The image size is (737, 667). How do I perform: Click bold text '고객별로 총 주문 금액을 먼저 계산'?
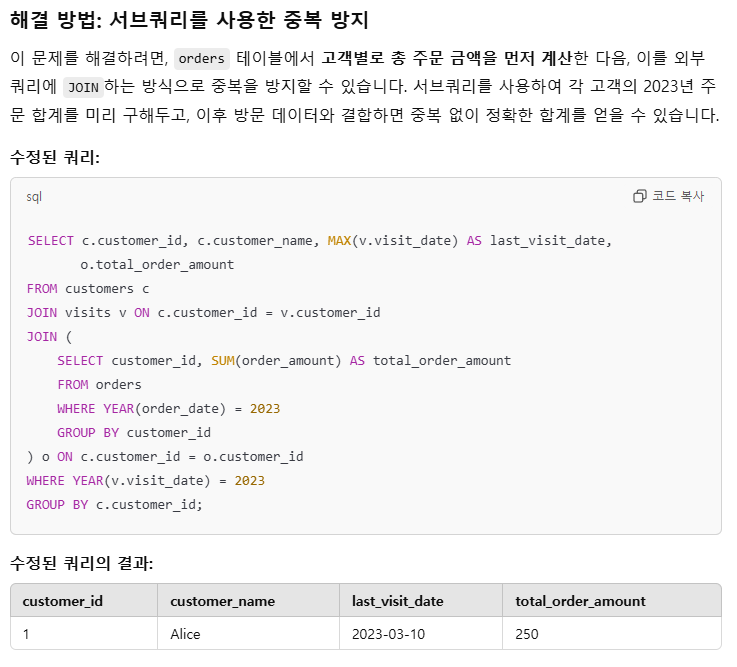point(447,58)
